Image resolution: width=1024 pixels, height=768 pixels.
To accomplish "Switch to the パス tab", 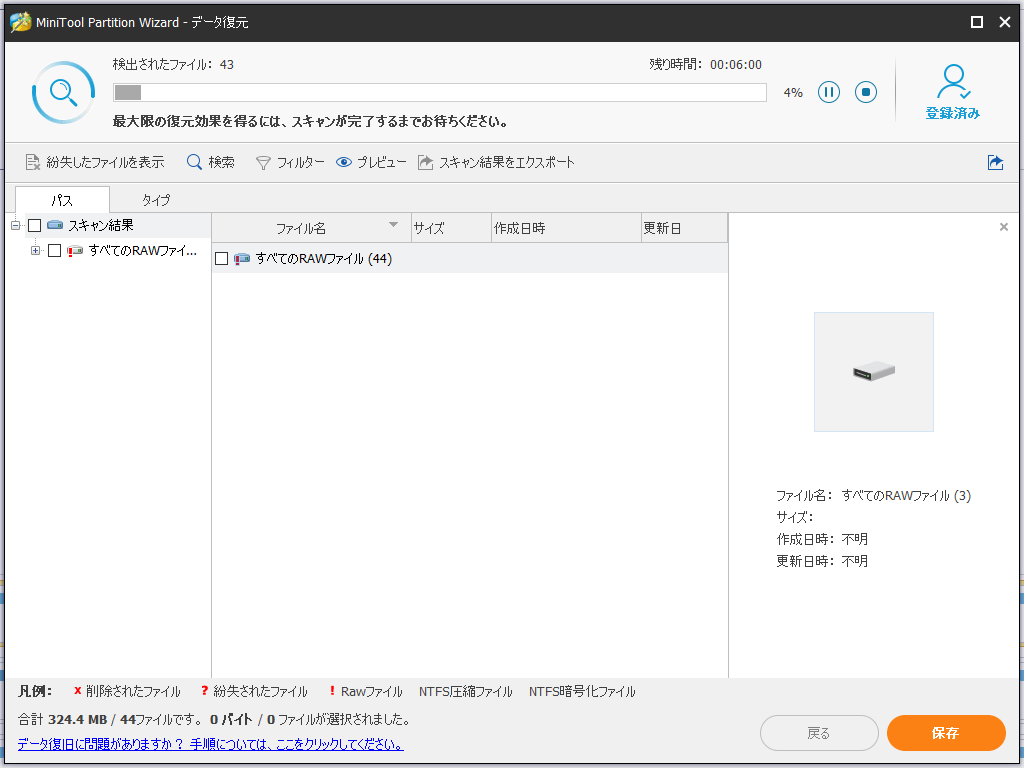I will [x=62, y=200].
